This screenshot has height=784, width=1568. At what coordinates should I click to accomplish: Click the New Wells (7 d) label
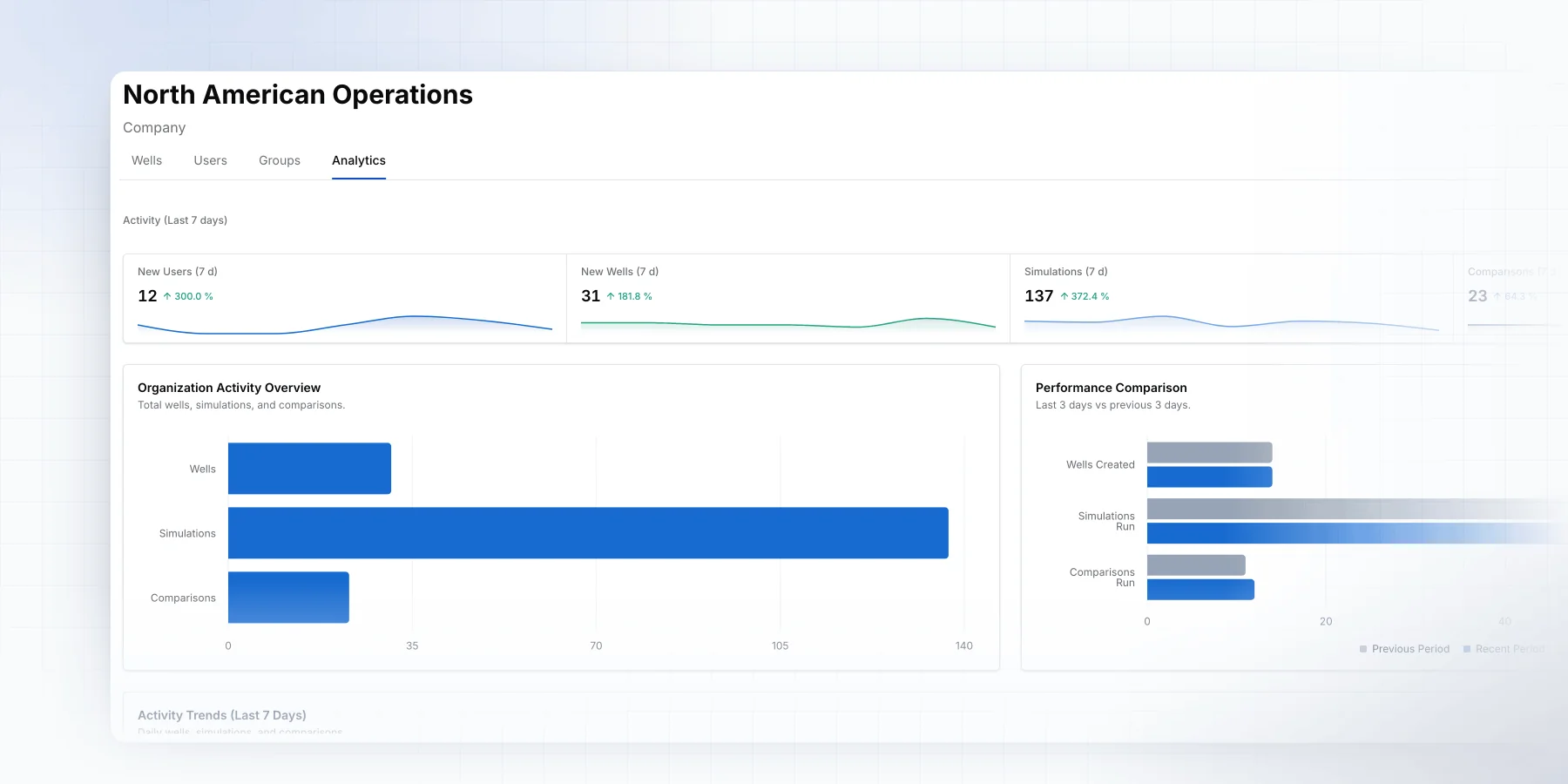619,272
